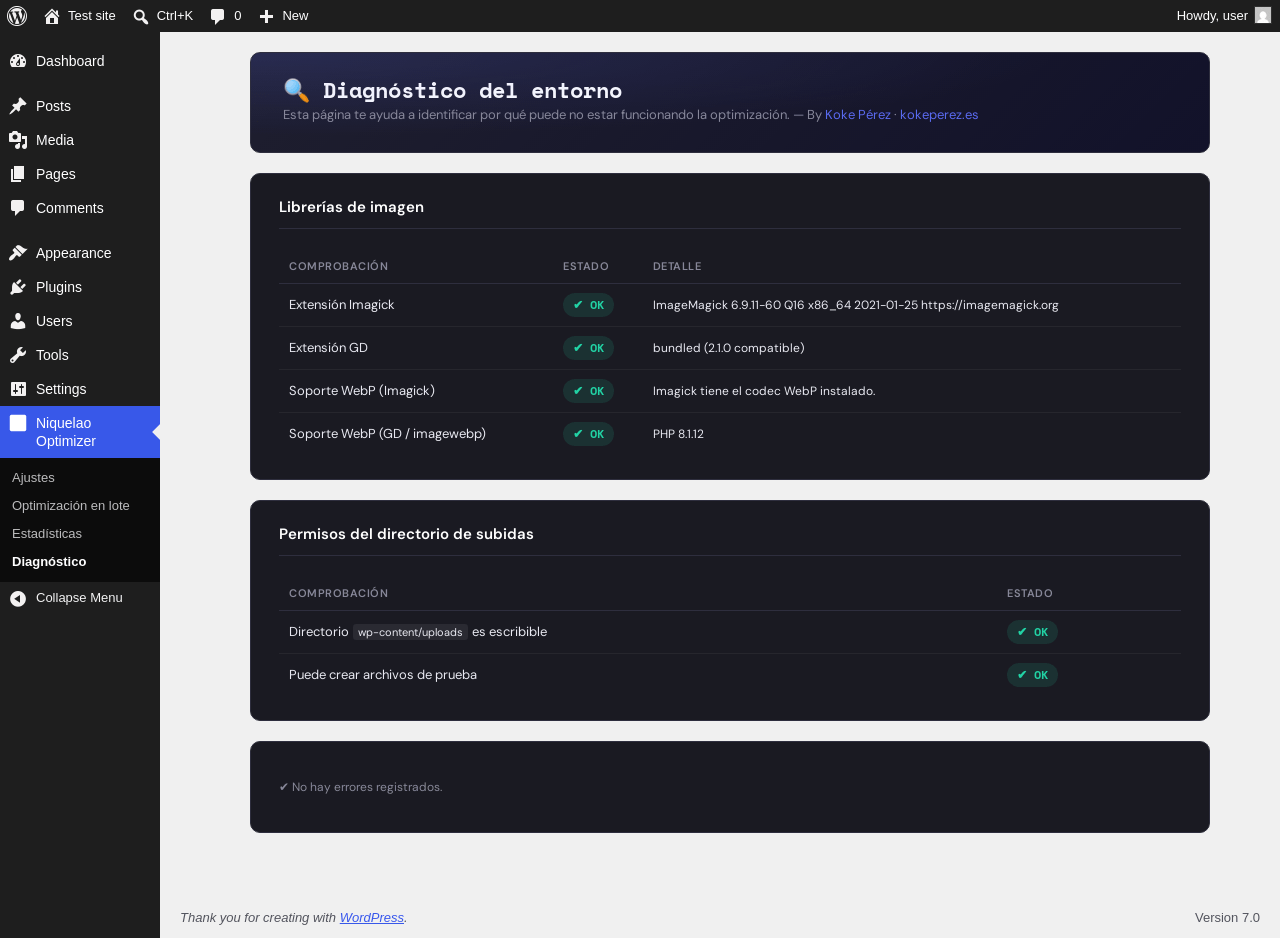The image size is (1280, 938).
Task: Open the comments bubble in admin bar
Action: click(218, 16)
